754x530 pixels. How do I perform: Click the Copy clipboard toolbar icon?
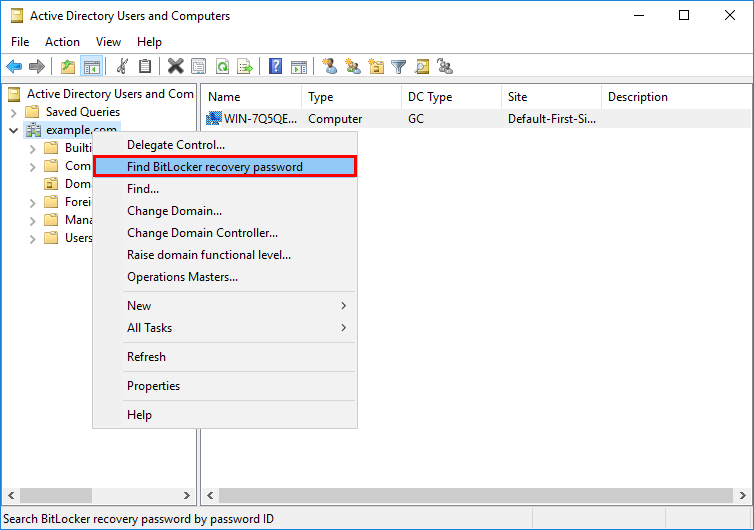click(145, 66)
